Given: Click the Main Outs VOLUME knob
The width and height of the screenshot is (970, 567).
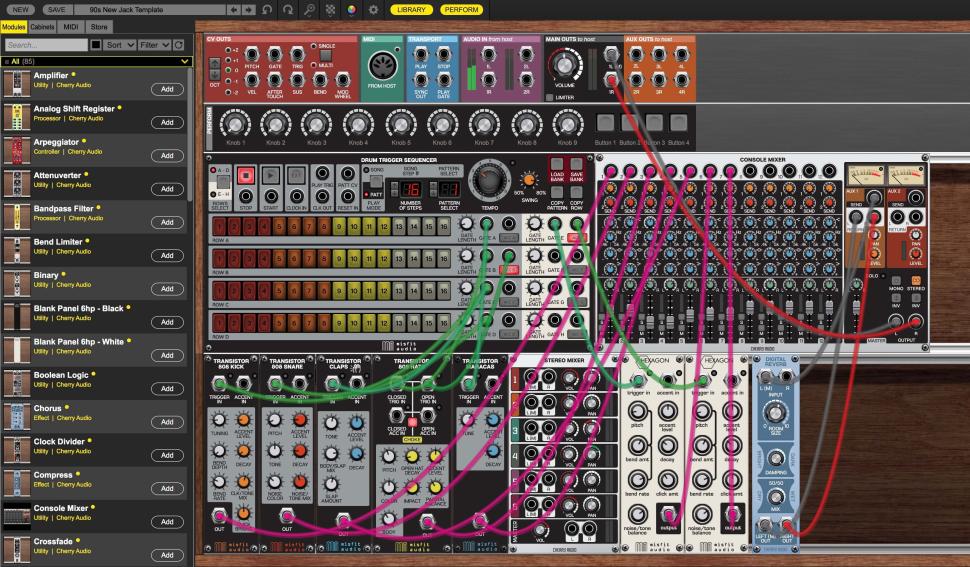Looking at the screenshot, I should 564,66.
